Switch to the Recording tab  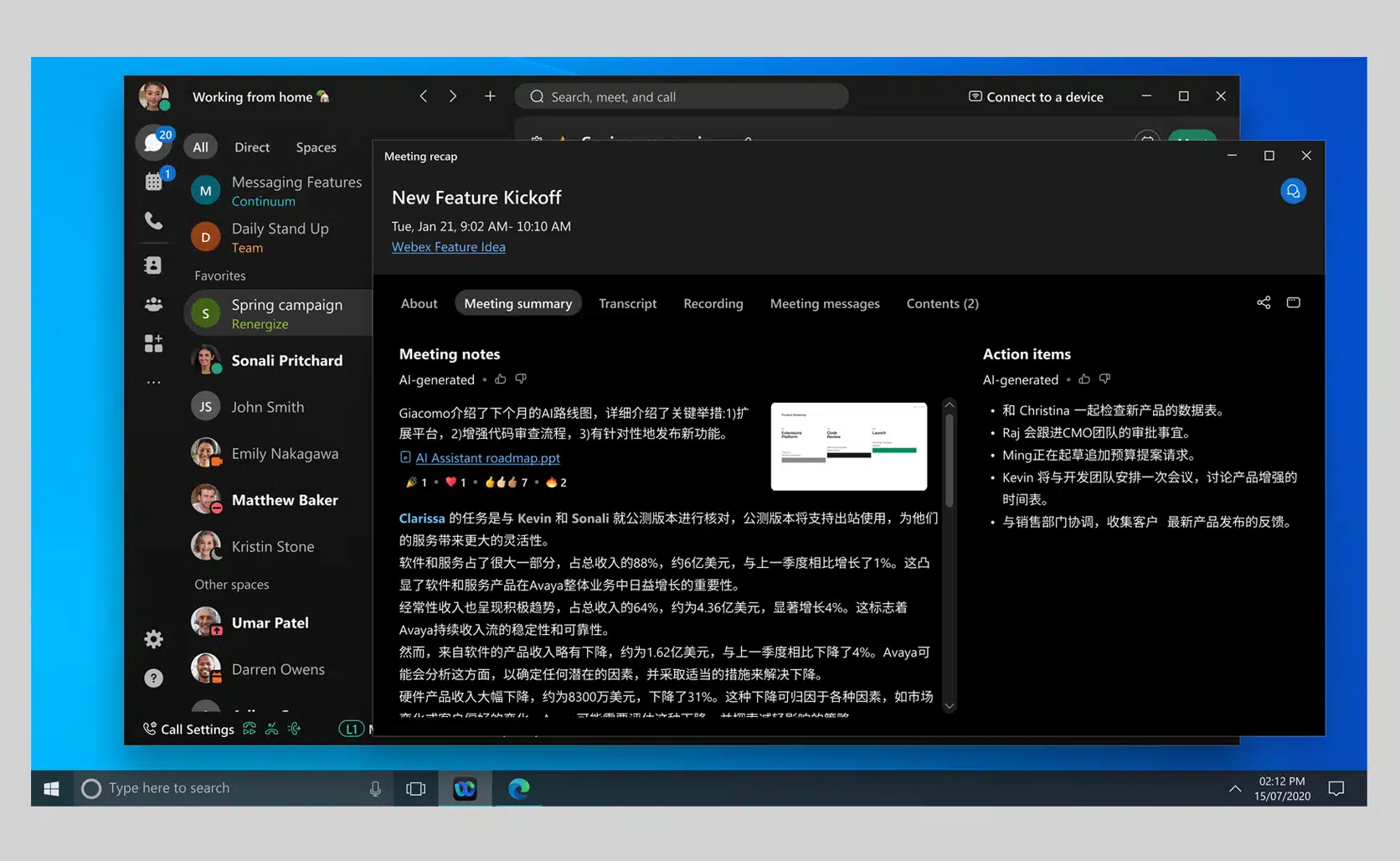(x=713, y=304)
